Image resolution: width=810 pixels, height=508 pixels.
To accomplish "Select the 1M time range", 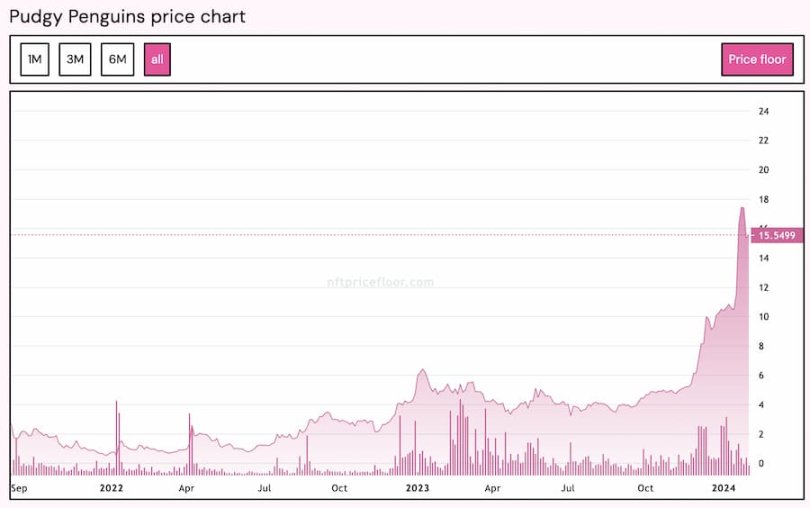I will [x=34, y=59].
